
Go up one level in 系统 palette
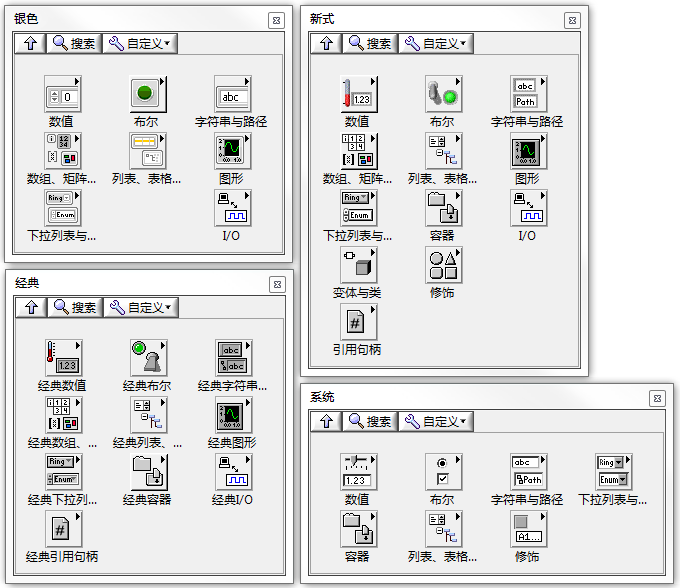pos(325,421)
